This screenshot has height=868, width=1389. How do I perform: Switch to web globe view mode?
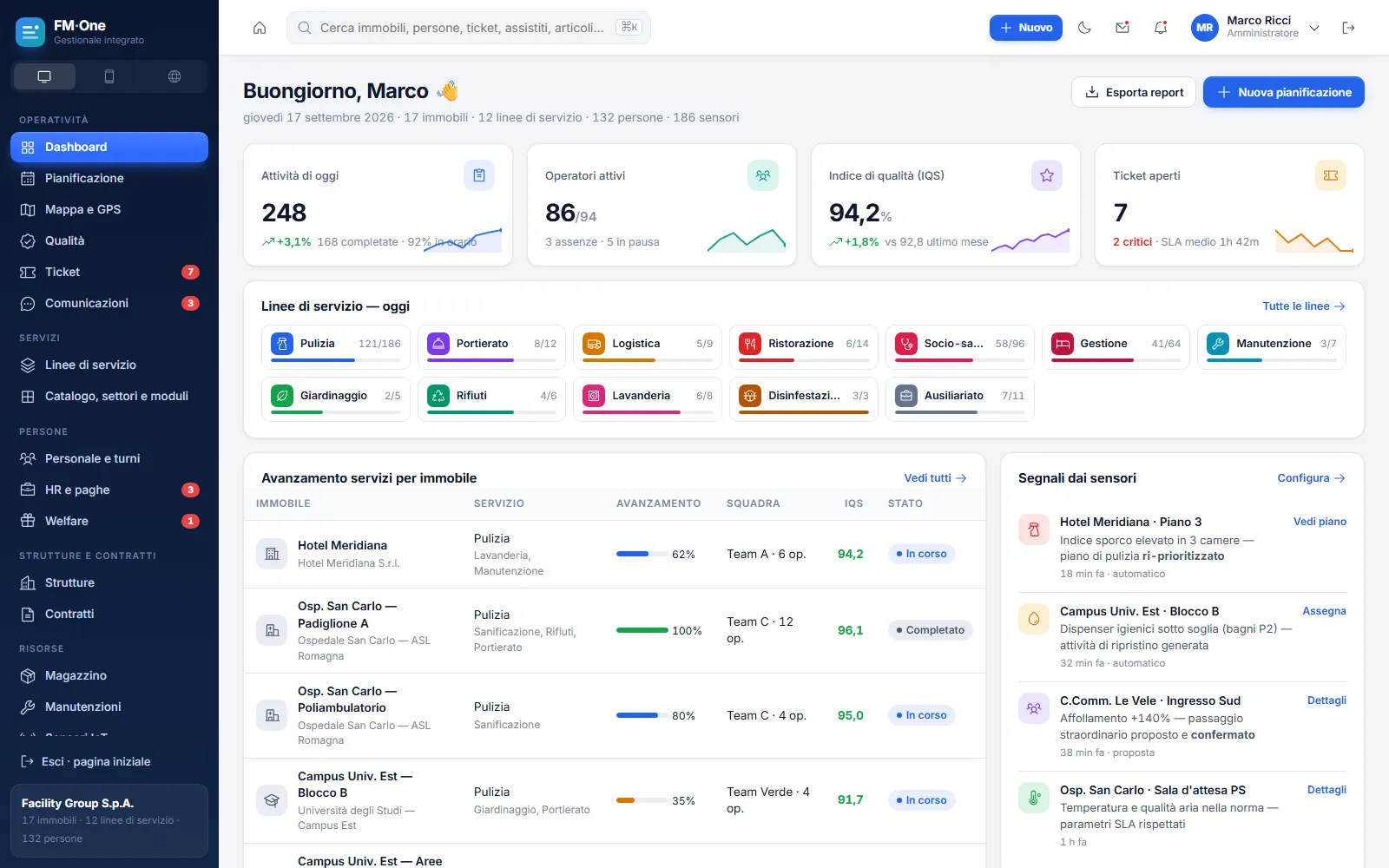[x=174, y=76]
